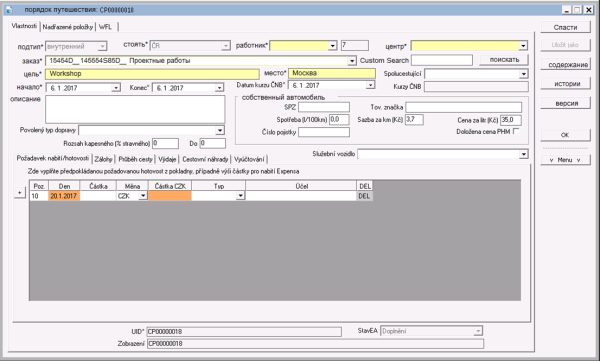Click the field with 7 beside работник

click(x=355, y=46)
